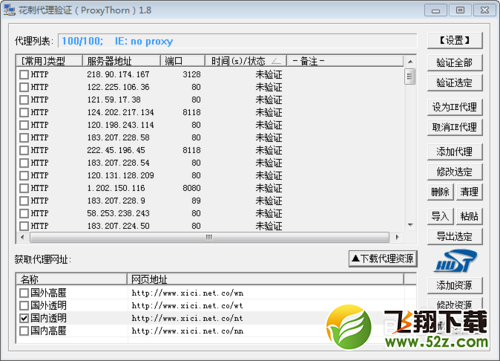Click the 删除 delete button
Image resolution: width=500 pixels, height=361 pixels.
pos(440,192)
